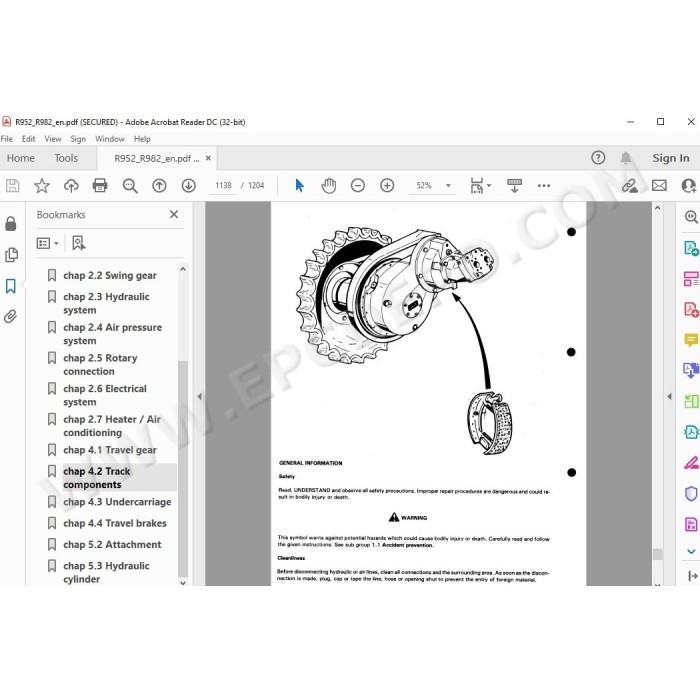Open bookmark chap 5.2 Attachment
This screenshot has height=700, width=700.
coord(112,545)
